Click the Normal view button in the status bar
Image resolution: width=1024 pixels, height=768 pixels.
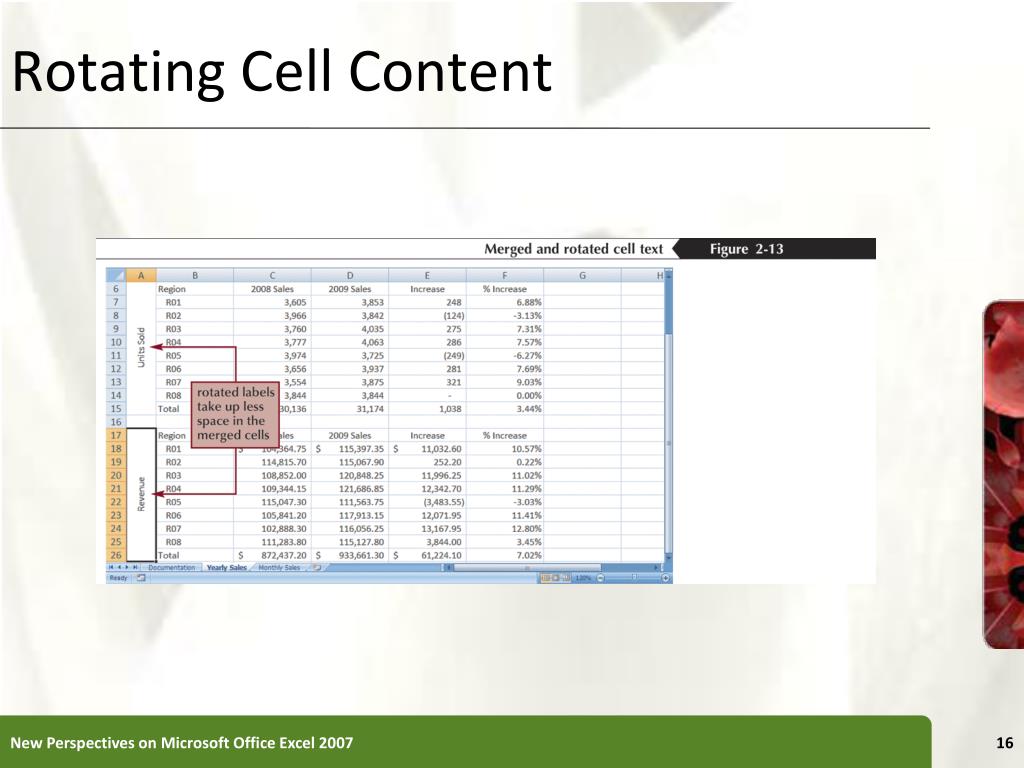click(x=546, y=578)
